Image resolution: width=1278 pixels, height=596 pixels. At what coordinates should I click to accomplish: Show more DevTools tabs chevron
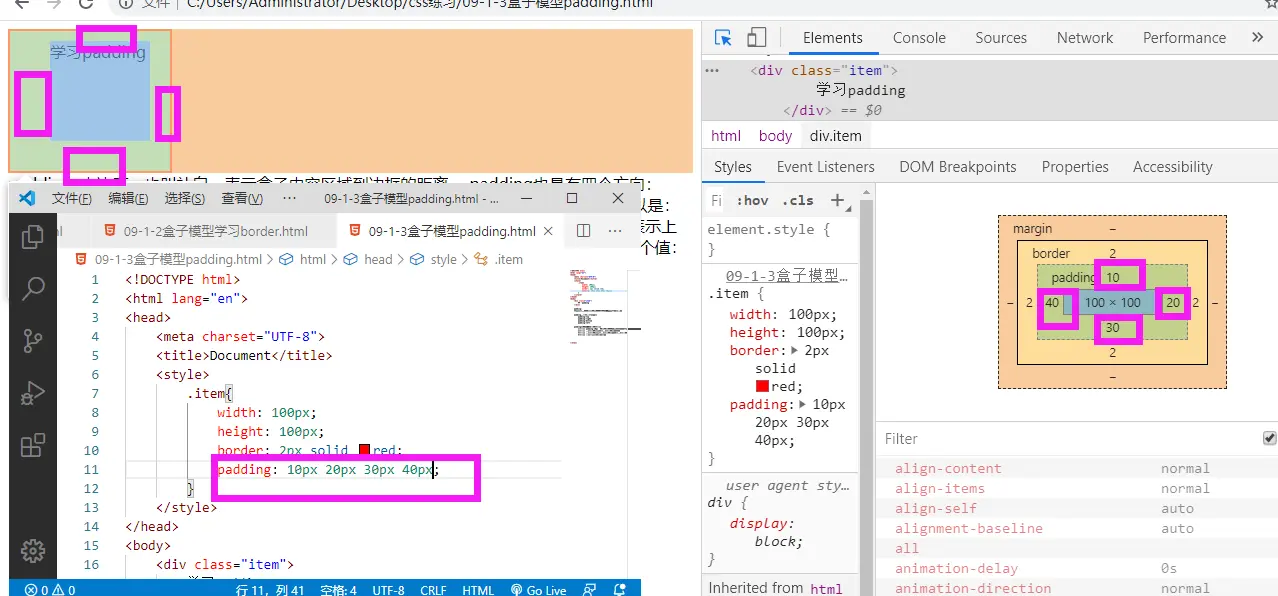tap(1257, 38)
